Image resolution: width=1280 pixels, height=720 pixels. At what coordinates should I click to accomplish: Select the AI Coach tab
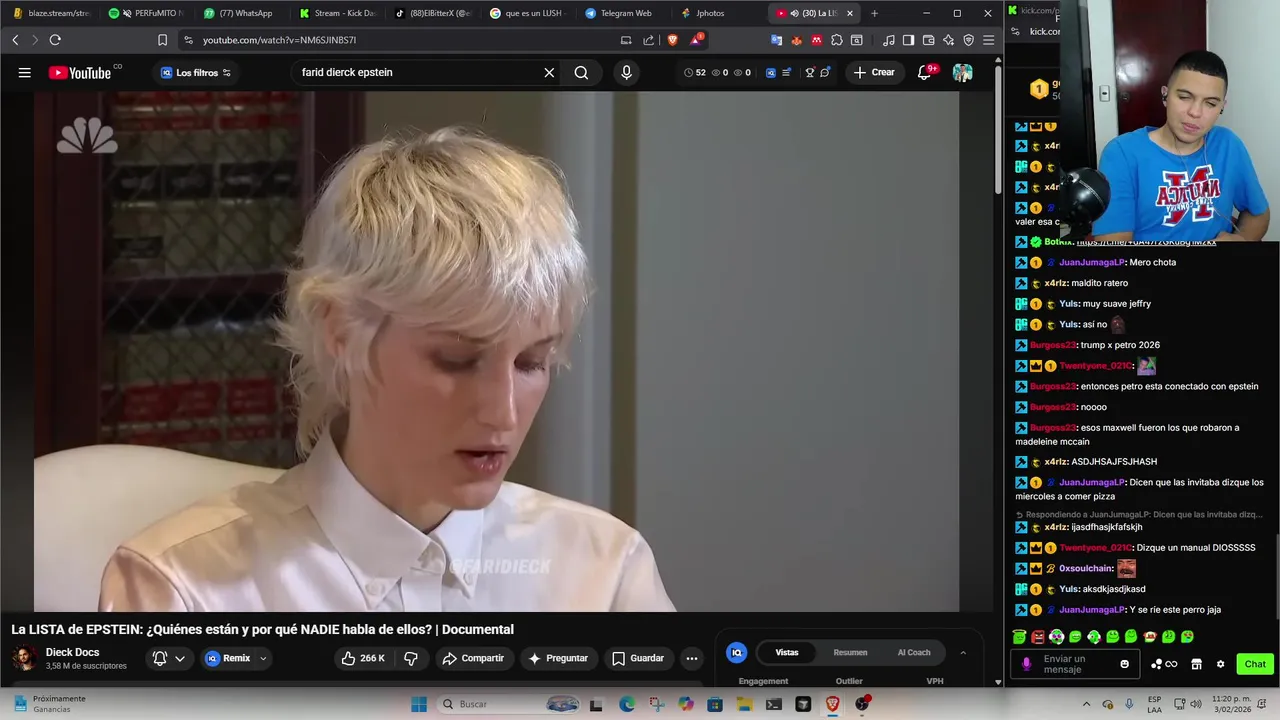[914, 652]
